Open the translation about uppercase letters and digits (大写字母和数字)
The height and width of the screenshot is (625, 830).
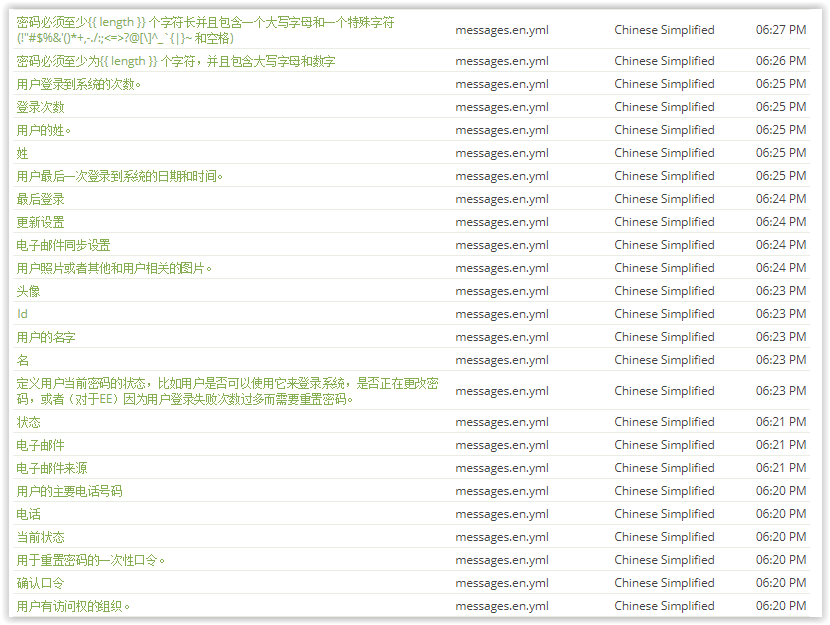tap(176, 61)
